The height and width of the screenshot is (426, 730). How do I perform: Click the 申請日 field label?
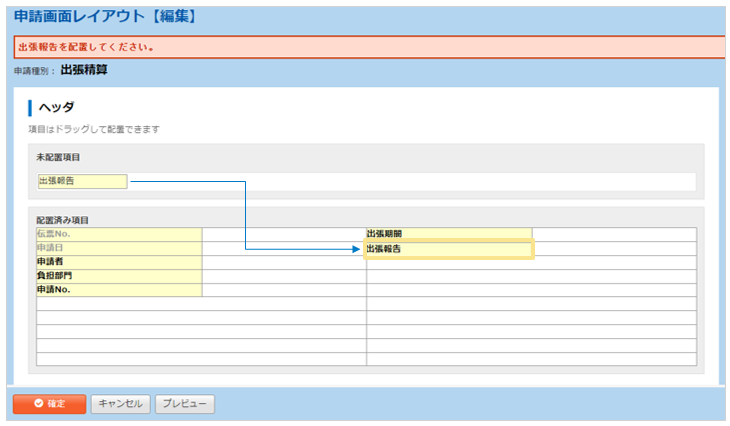pos(119,248)
